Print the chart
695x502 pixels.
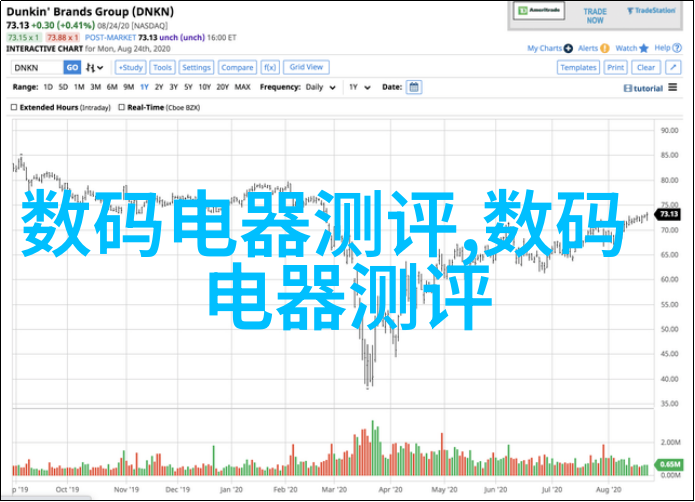615,67
